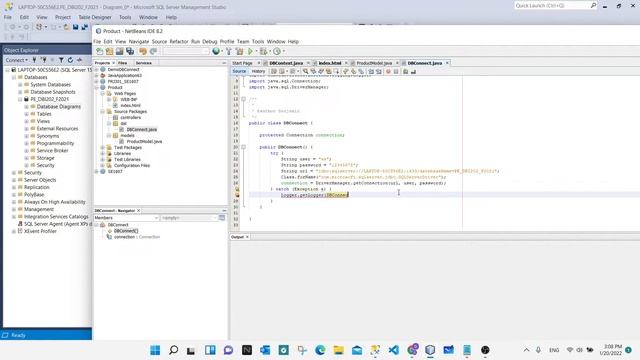Click the lightbulb hint icon in editor gutter
Screen dimensions: 640x360
point(237,189)
